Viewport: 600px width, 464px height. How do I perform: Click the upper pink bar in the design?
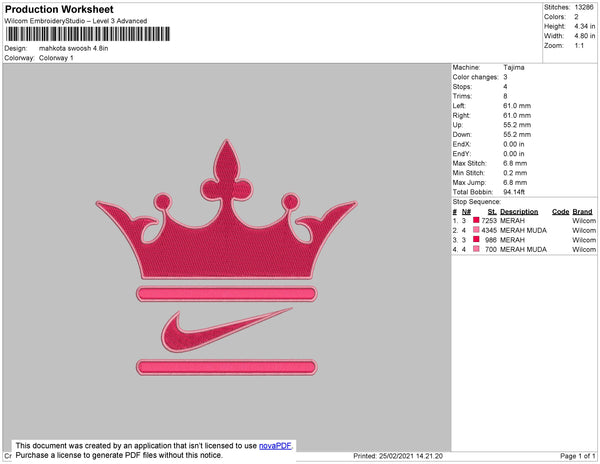(x=227, y=294)
